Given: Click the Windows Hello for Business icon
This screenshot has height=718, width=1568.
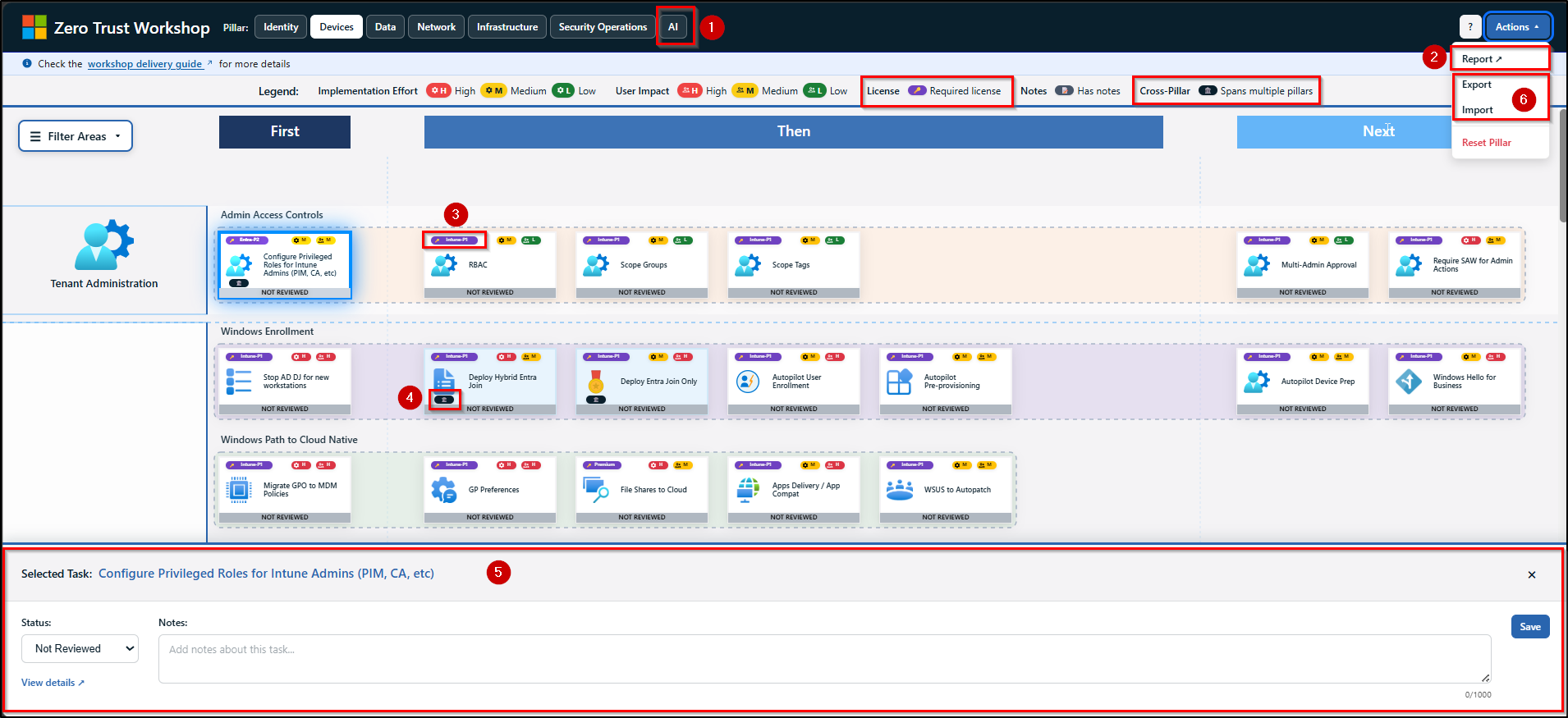Looking at the screenshot, I should [1409, 382].
